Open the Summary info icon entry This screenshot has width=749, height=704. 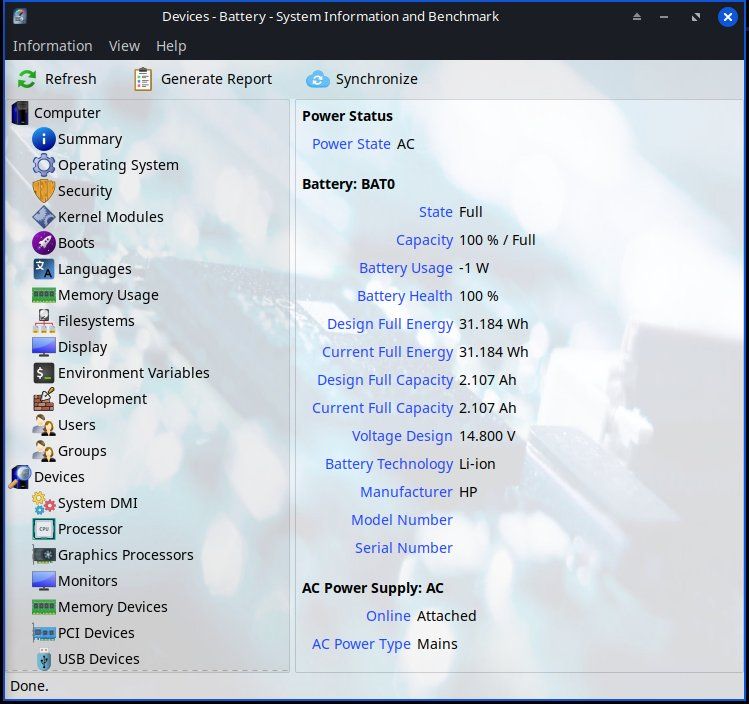[43, 139]
